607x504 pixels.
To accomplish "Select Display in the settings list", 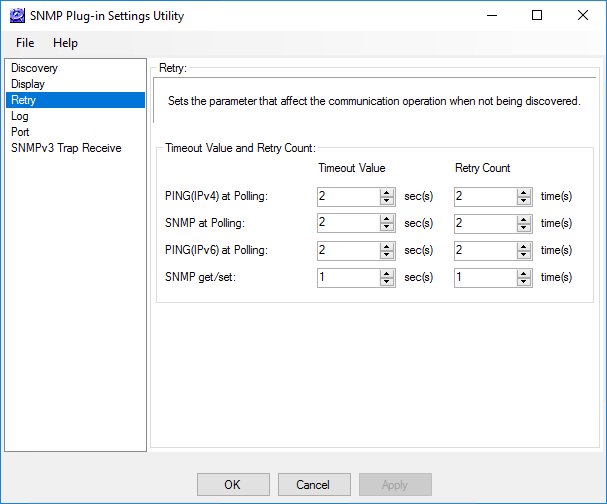I will (x=28, y=84).
